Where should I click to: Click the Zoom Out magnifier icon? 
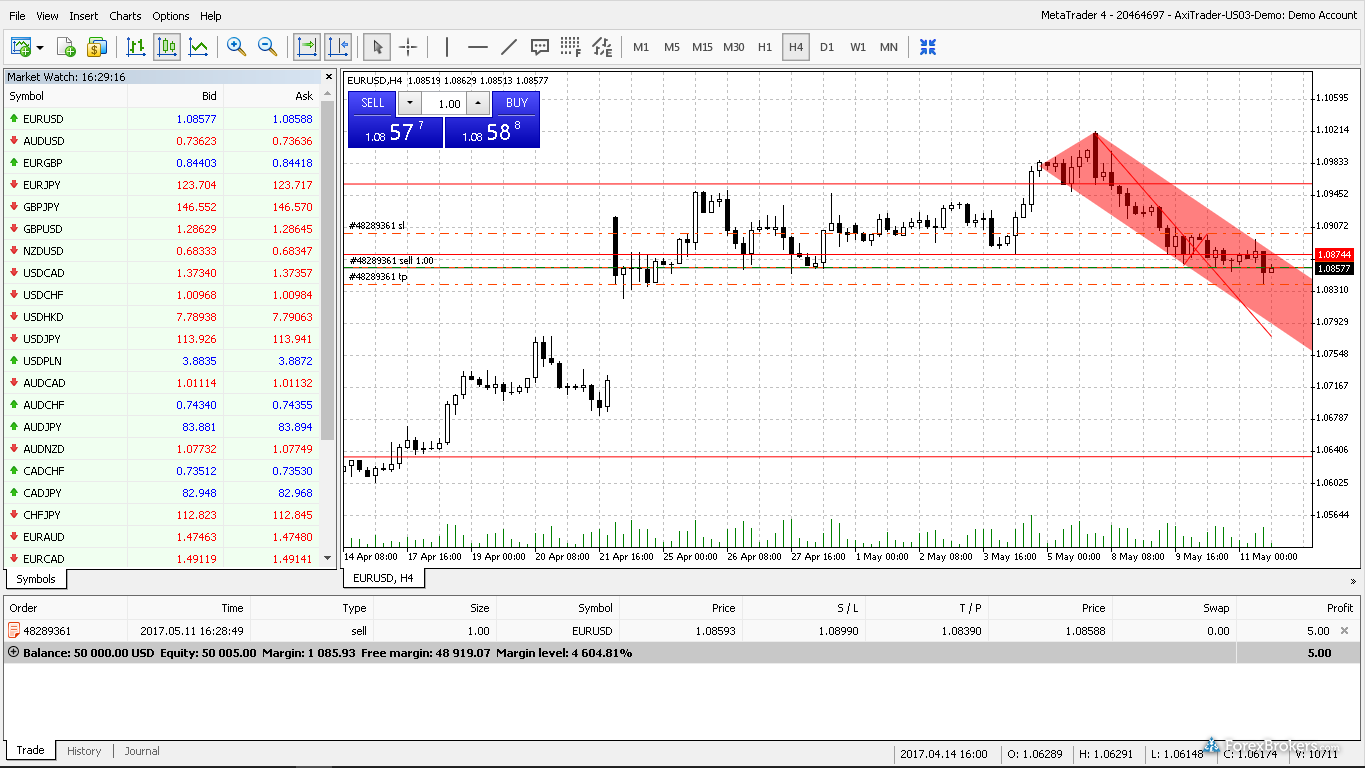click(267, 47)
